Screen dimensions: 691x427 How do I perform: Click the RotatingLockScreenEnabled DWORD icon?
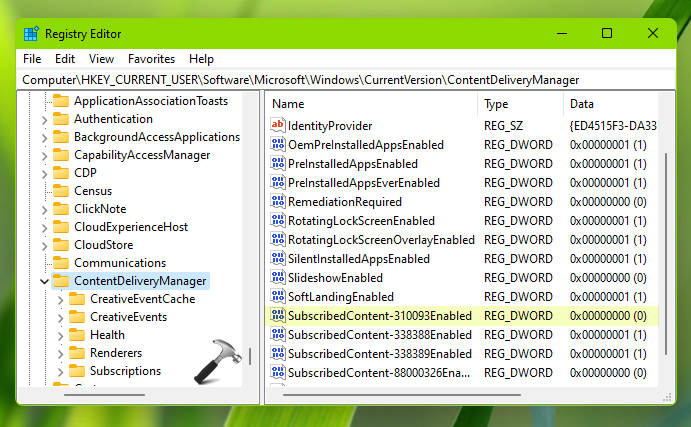[x=278, y=220]
